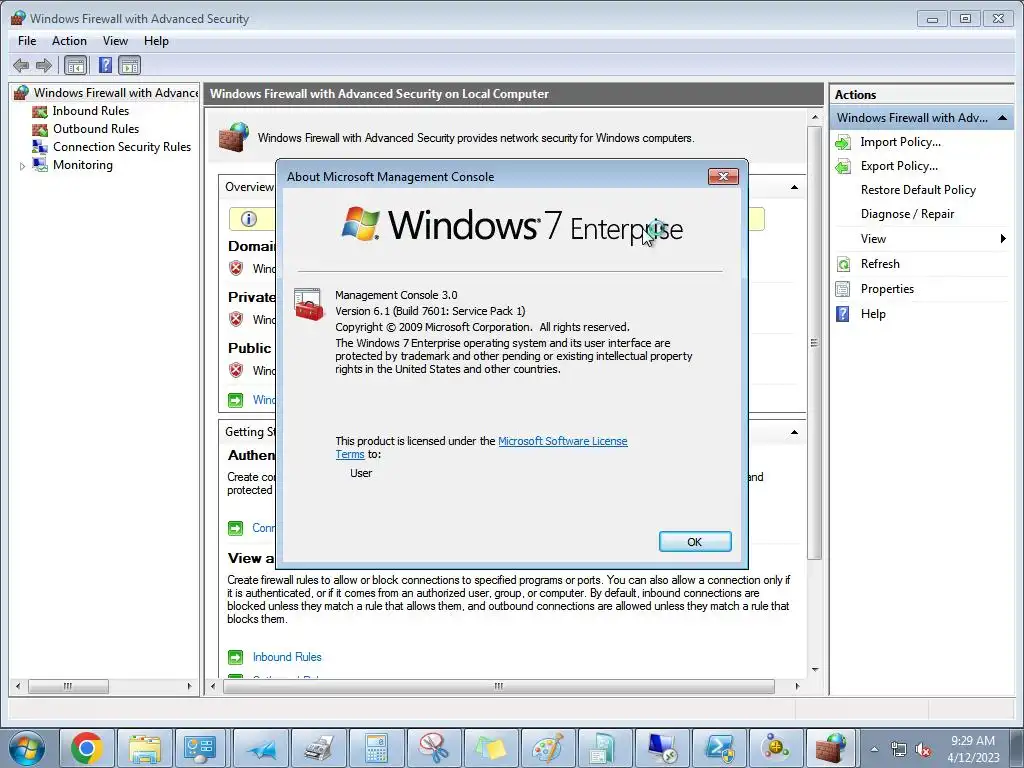Open the View menu
1024x768 pixels.
115,40
